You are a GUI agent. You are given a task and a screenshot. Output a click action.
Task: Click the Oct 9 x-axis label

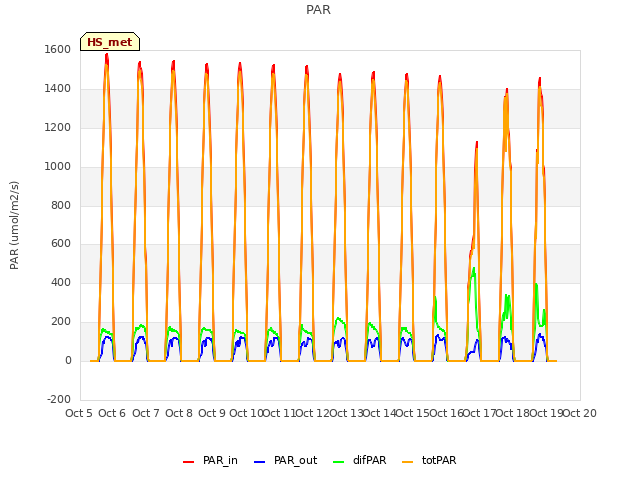click(212, 413)
